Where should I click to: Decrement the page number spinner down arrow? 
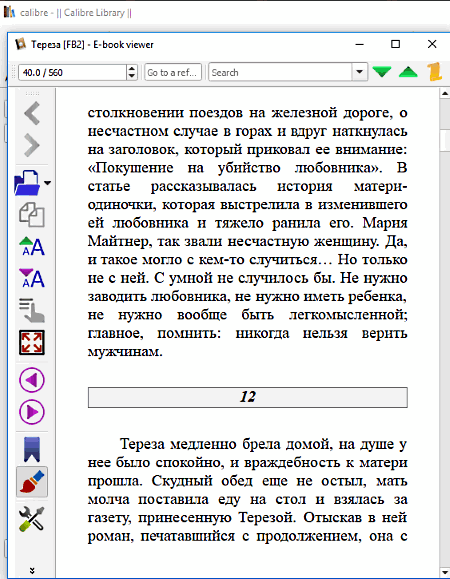(x=132, y=76)
